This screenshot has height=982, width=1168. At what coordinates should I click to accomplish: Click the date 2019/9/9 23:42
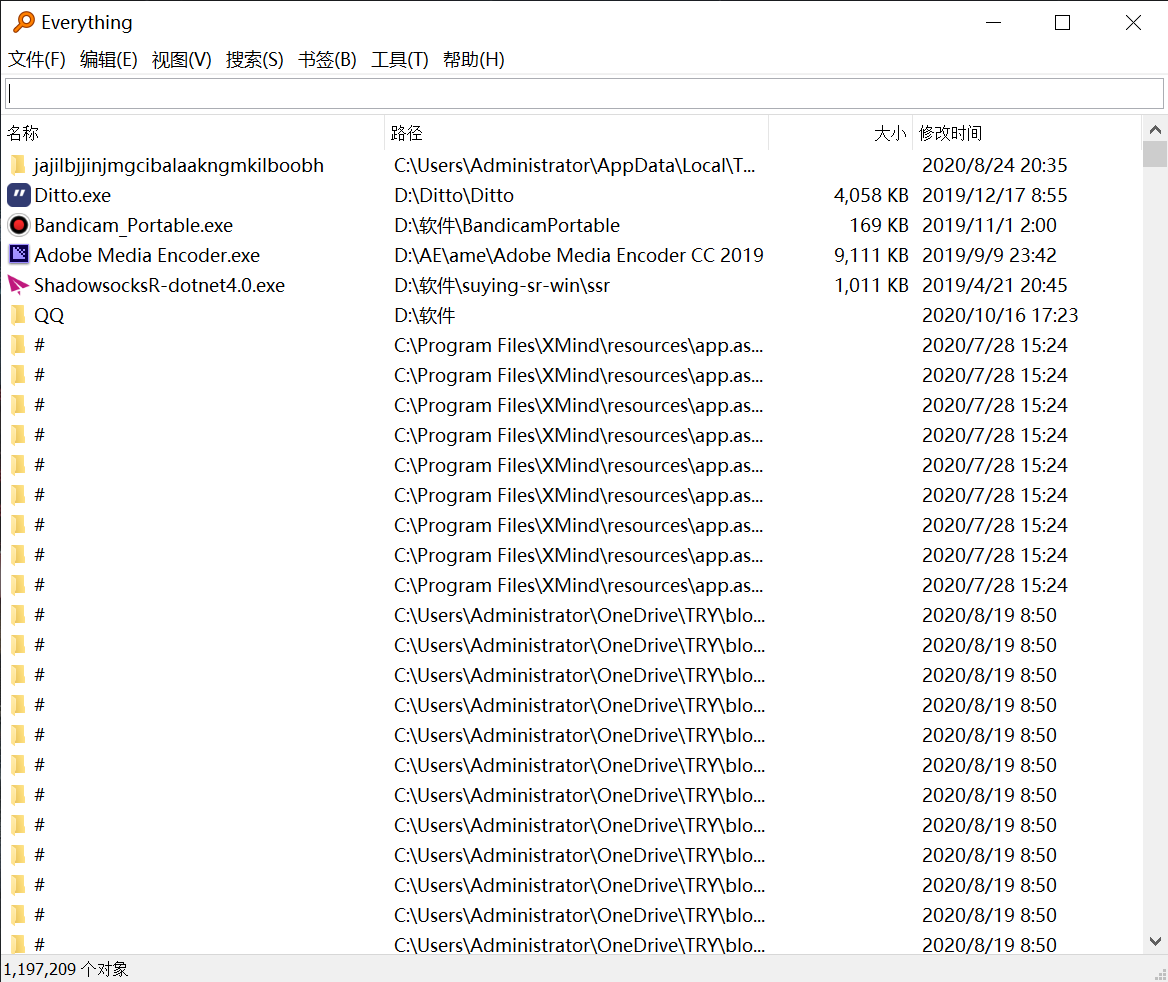coord(989,256)
